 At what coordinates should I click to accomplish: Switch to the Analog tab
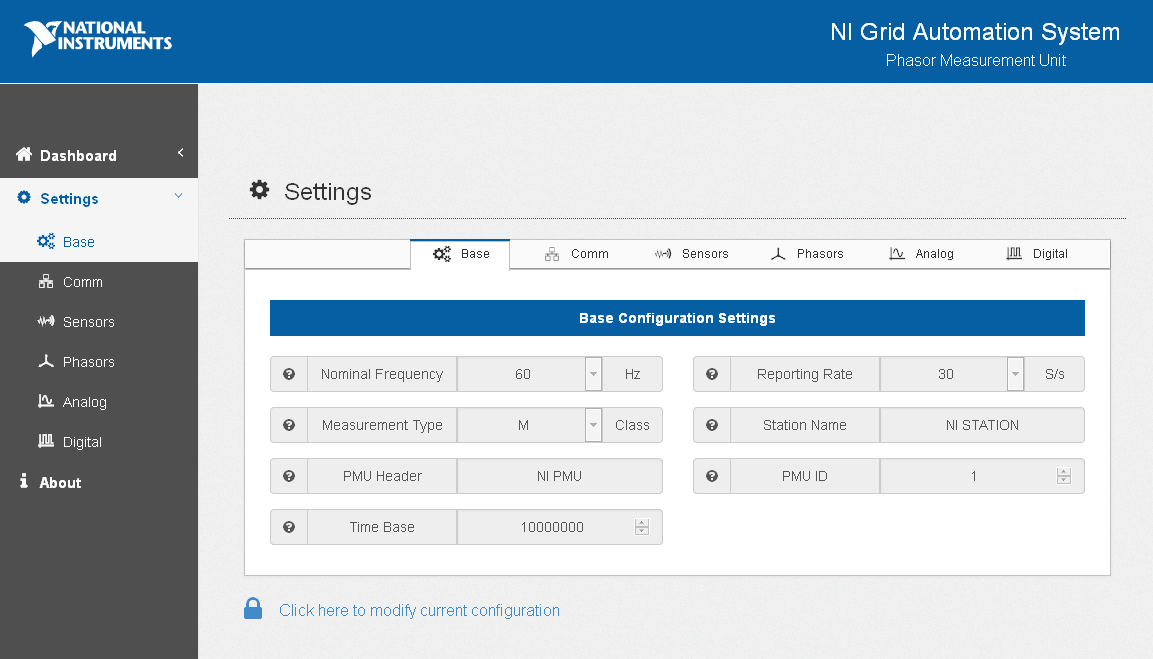pyautogui.click(x=922, y=254)
